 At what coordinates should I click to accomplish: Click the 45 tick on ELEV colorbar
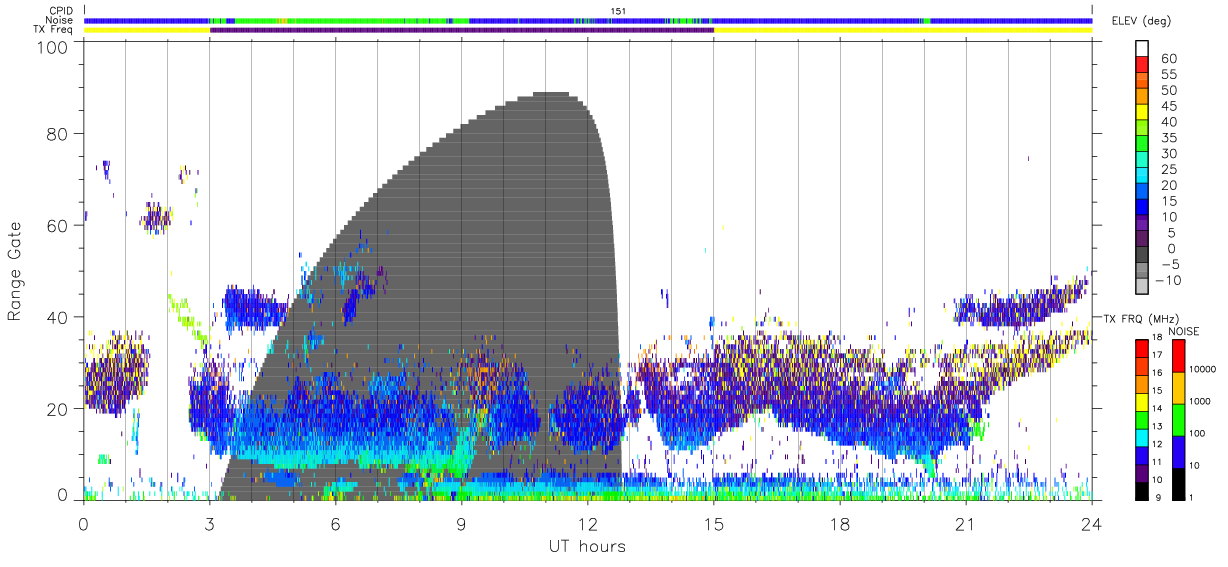pyautogui.click(x=1169, y=106)
